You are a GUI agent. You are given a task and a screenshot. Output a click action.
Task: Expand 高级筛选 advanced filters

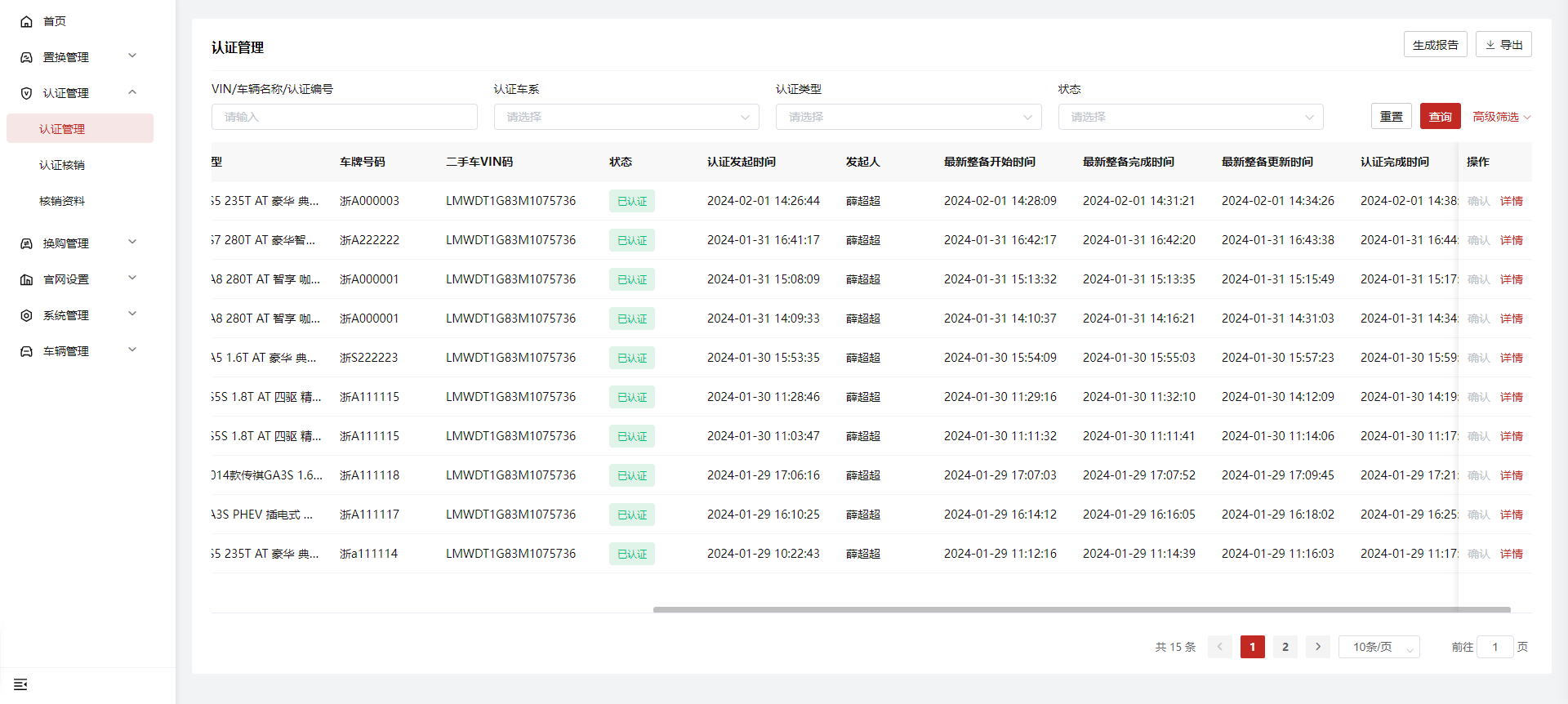point(1501,117)
